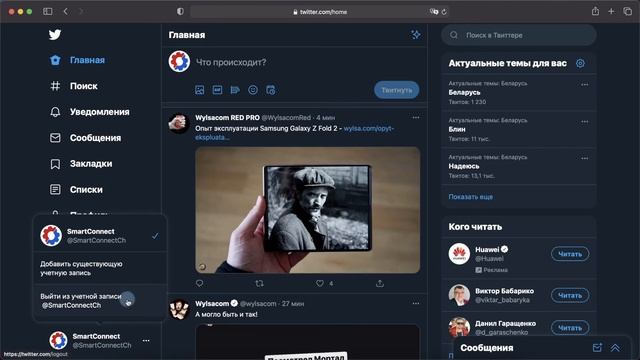The width and height of the screenshot is (640, 360).
Task: Toggle Safari sidebar button
Action: pos(48,11)
